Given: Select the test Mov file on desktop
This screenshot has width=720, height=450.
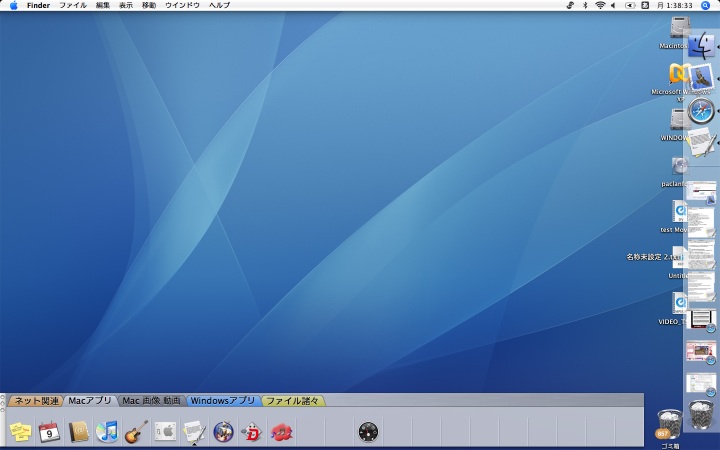Looking at the screenshot, I should [x=680, y=212].
